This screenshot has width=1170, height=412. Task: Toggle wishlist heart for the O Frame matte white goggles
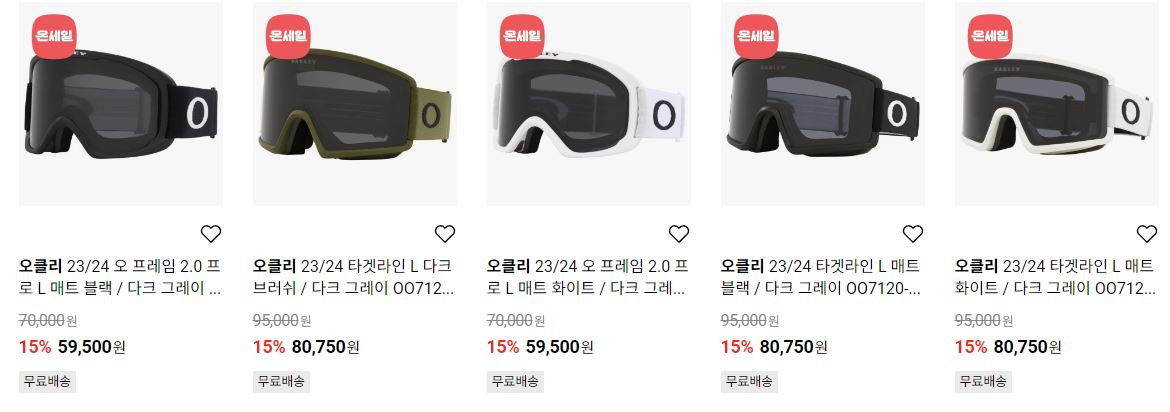(679, 234)
